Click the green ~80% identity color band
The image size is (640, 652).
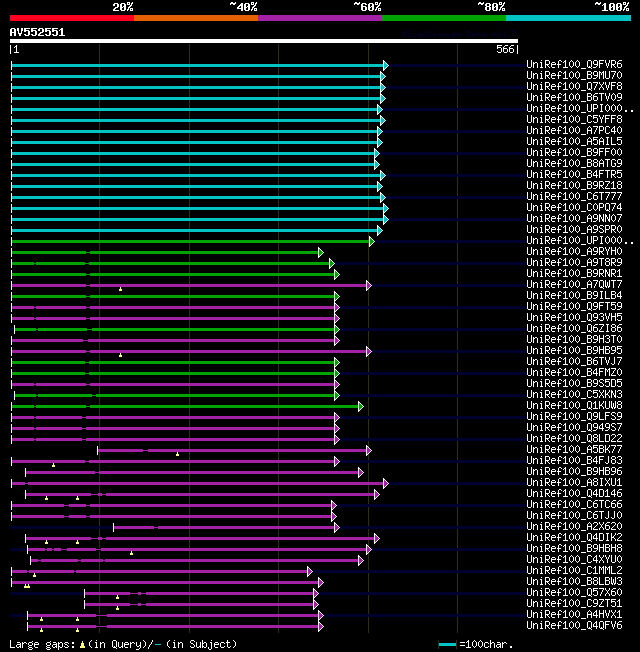click(444, 18)
